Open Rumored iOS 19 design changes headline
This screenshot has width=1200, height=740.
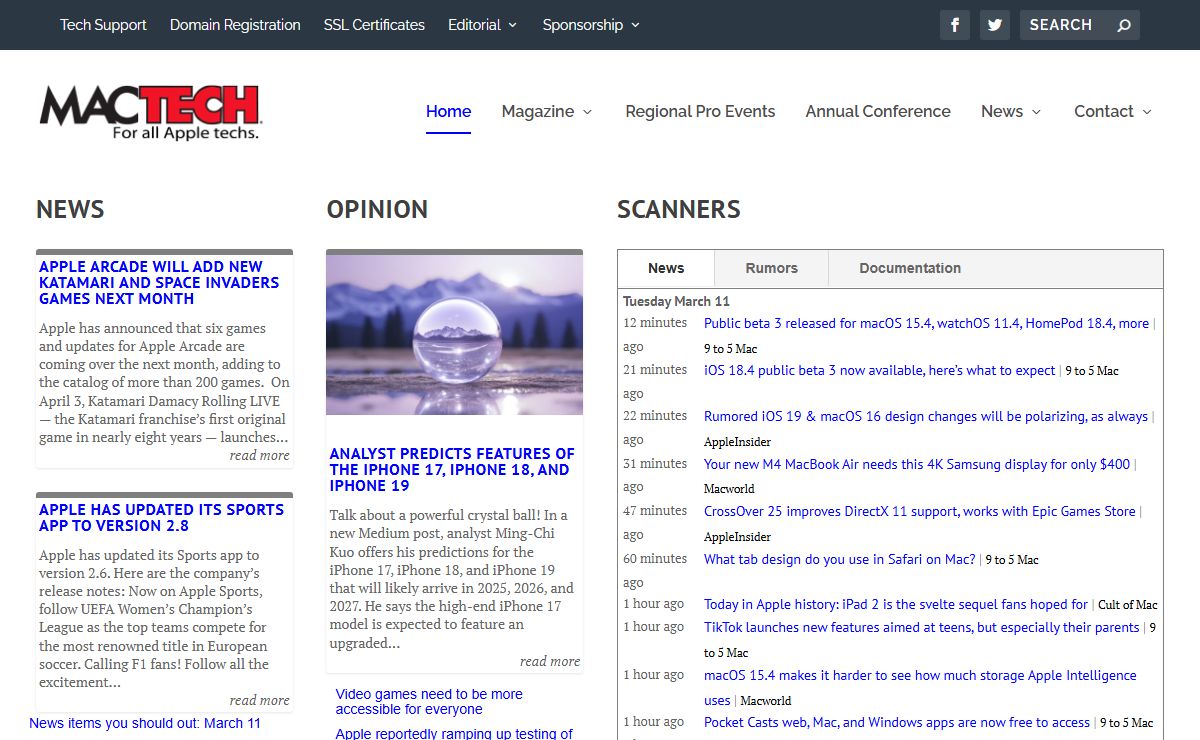pyautogui.click(x=926, y=416)
